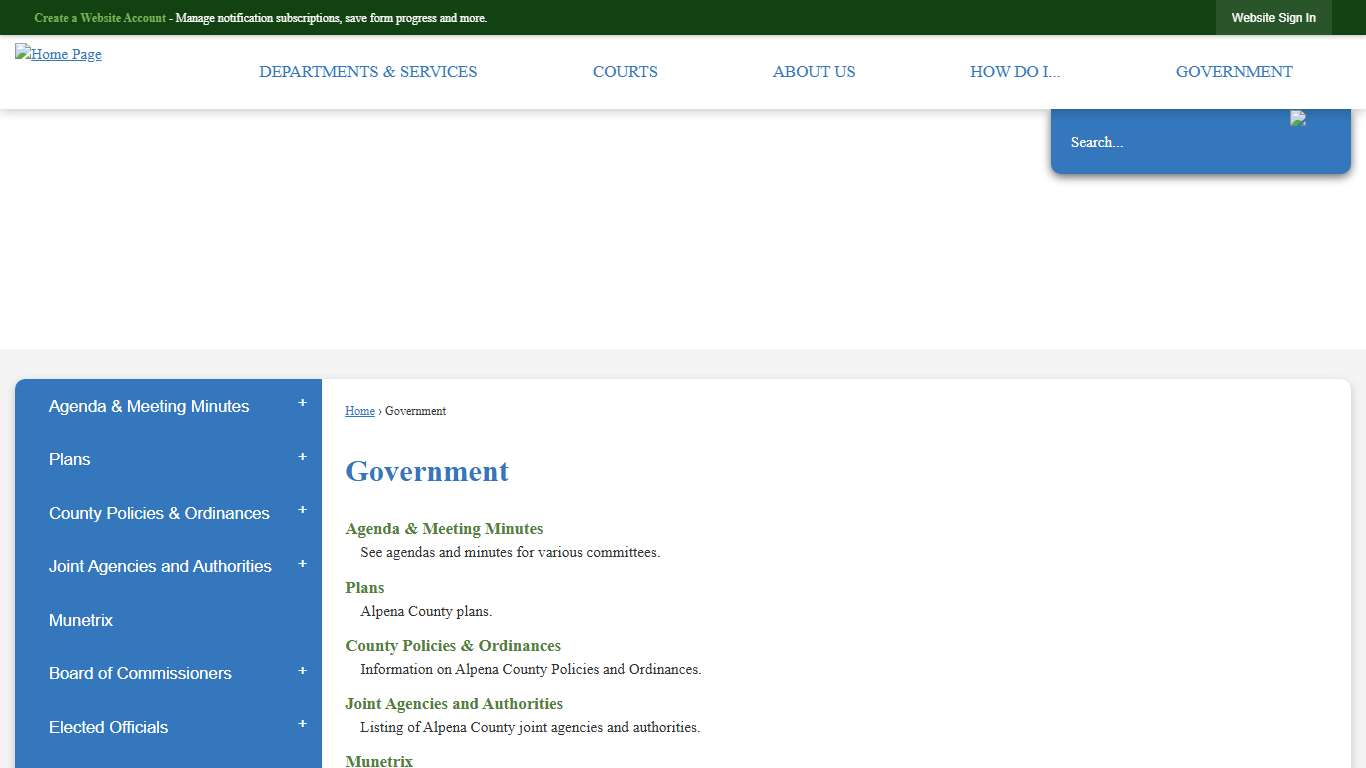Expand Board of Commissioners in sidebar

302,670
